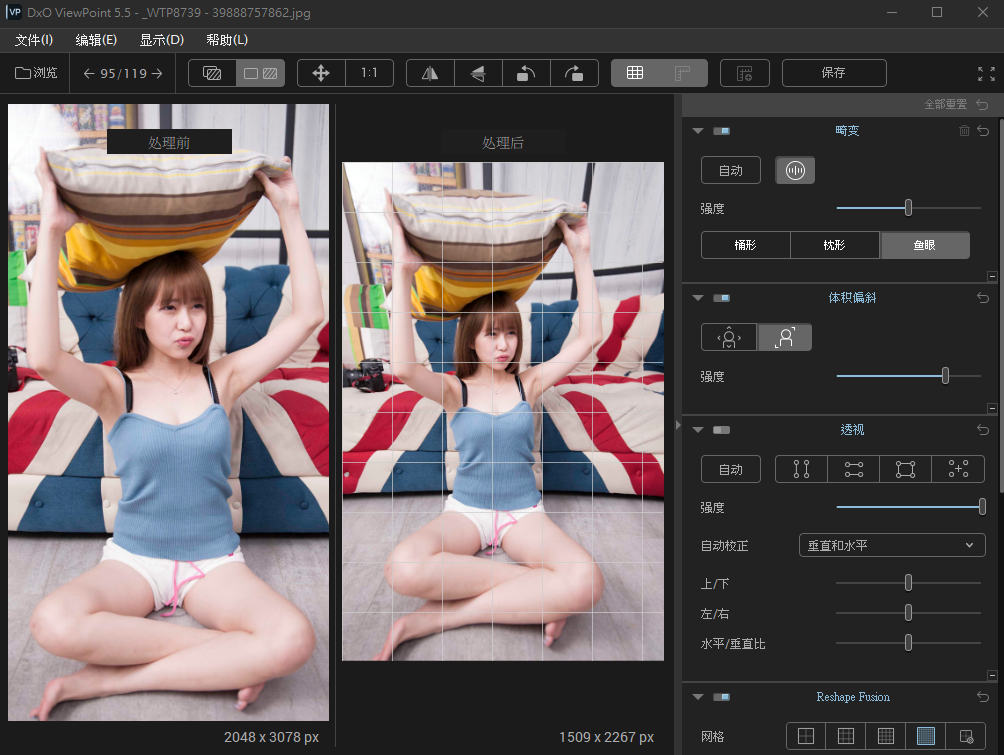Toggle the 透视 perspective correction switch
This screenshot has height=755, width=1004.
[721, 430]
